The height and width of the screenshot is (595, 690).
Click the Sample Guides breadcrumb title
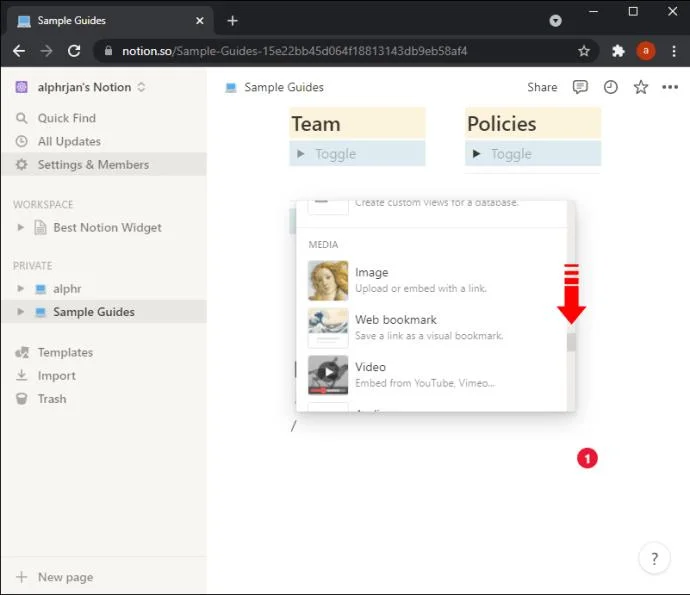point(284,87)
